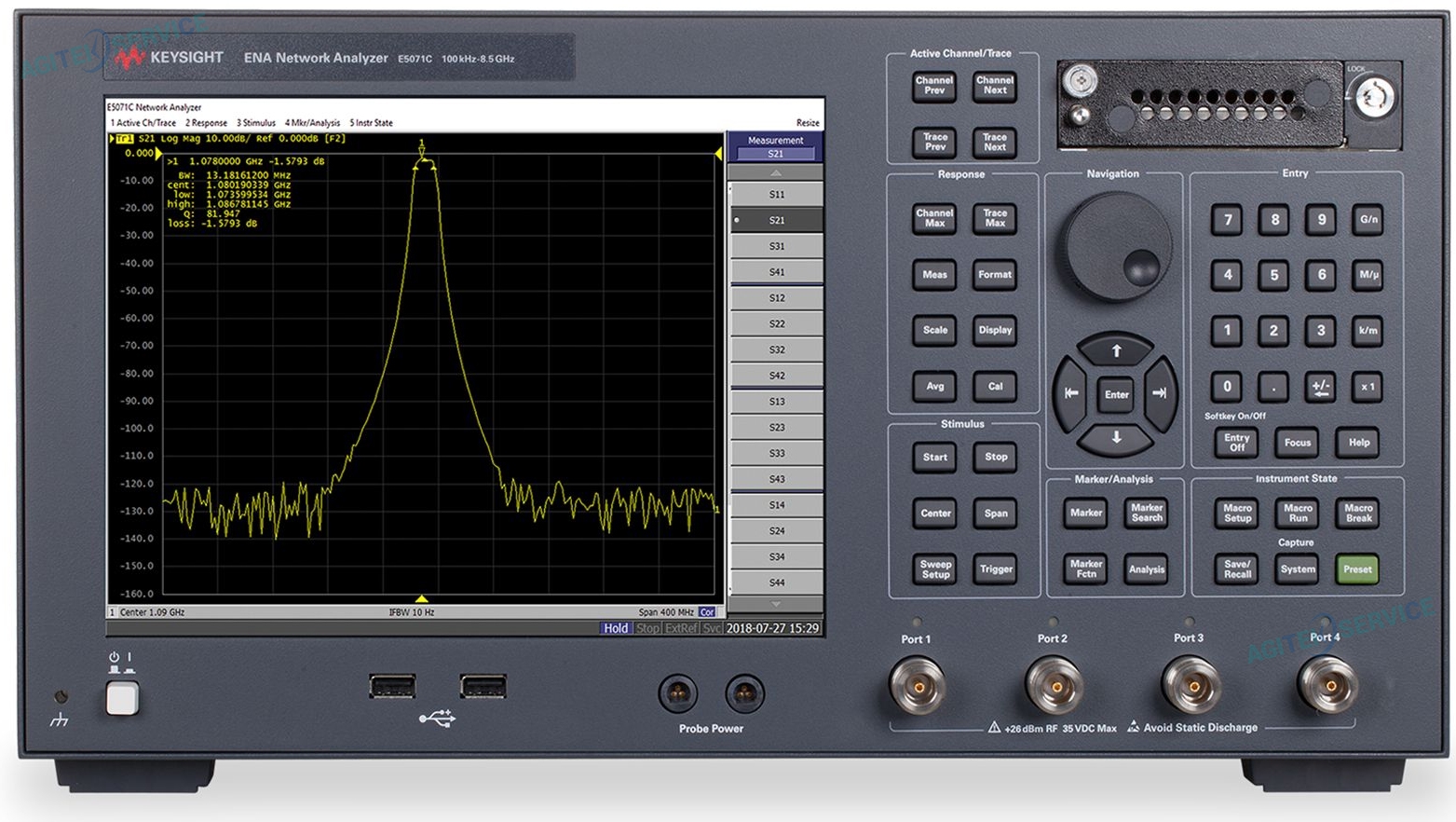This screenshot has width=1456, height=822.
Task: Toggle the front-panel power switch
Action: [122, 698]
